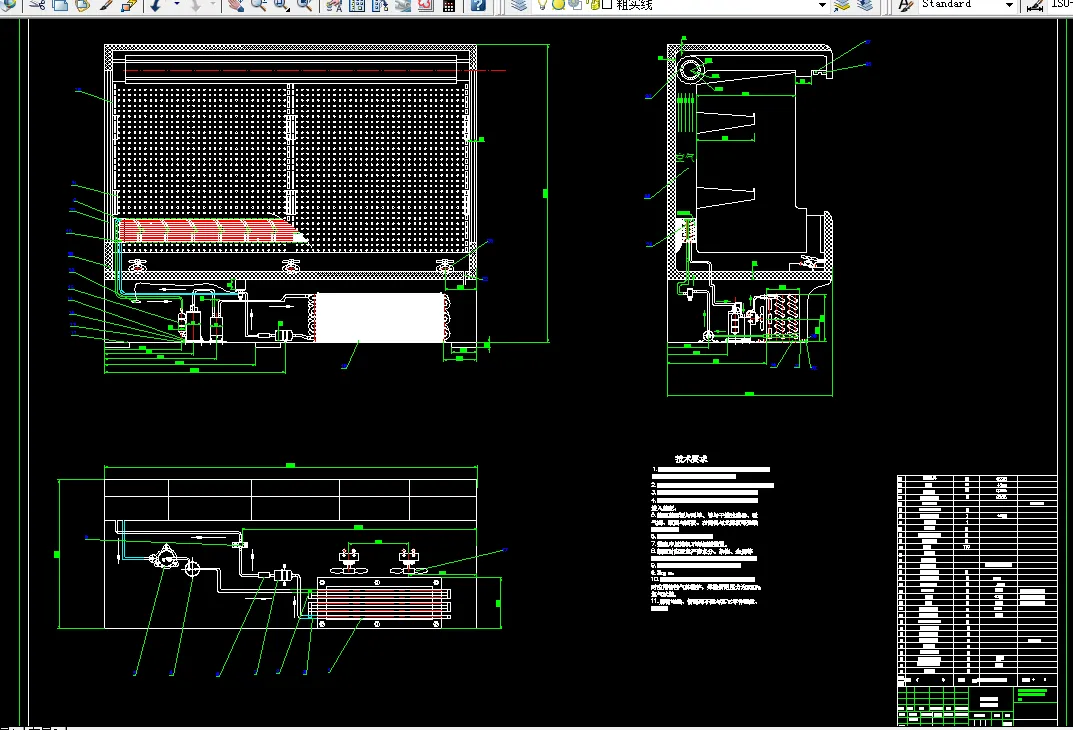Open the QuickCalc calculator icon
Image resolution: width=1073 pixels, height=730 pixels.
449,4
